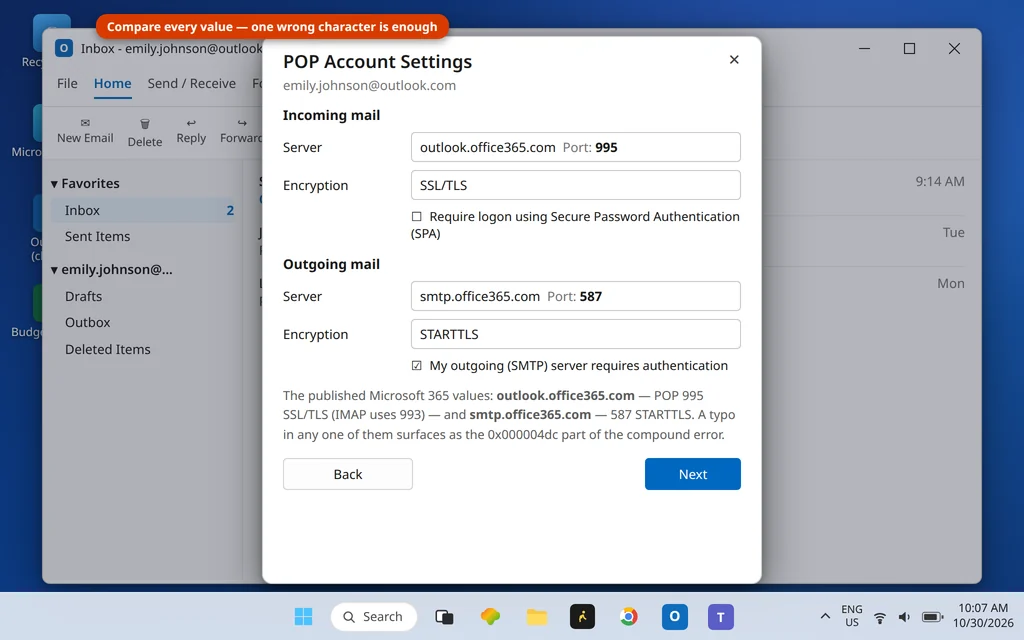Click the emily.johnson@outlook.com dialog subtitle
This screenshot has width=1024, height=640.
click(x=369, y=86)
